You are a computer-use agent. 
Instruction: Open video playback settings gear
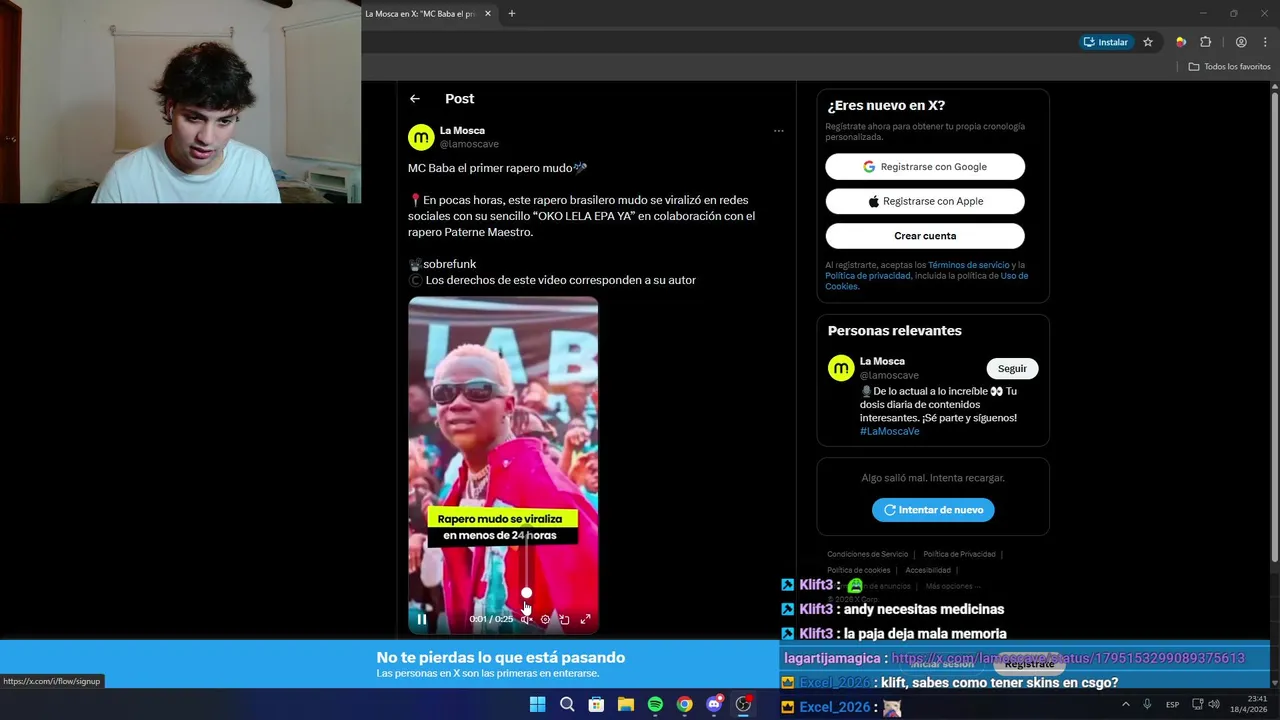pos(545,619)
